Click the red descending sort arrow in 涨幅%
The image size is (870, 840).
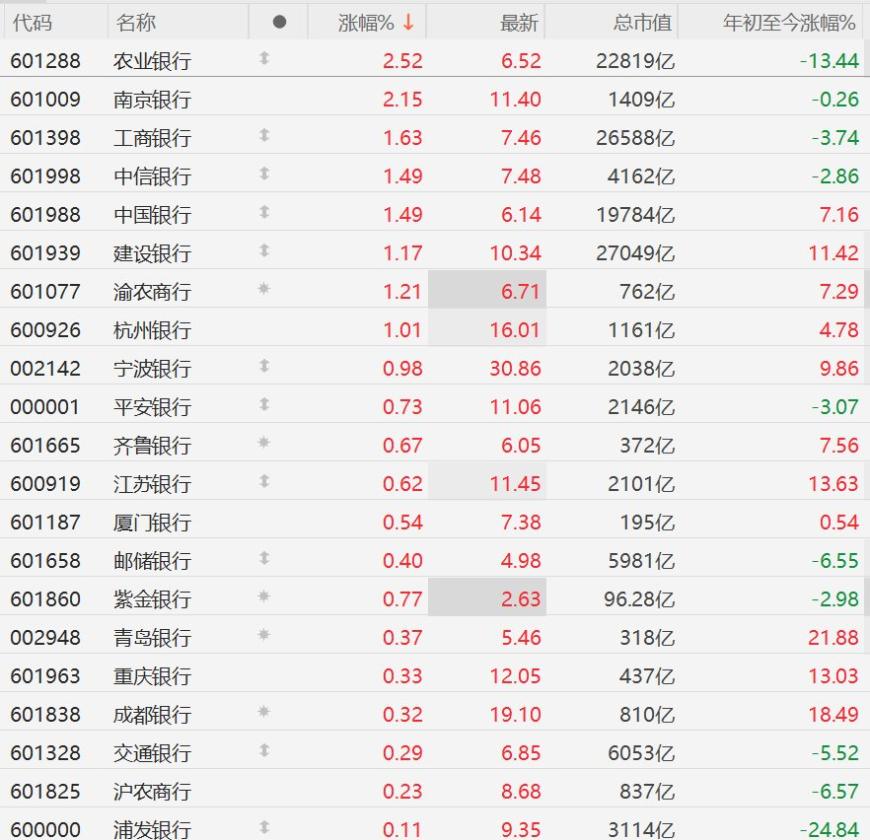409,22
